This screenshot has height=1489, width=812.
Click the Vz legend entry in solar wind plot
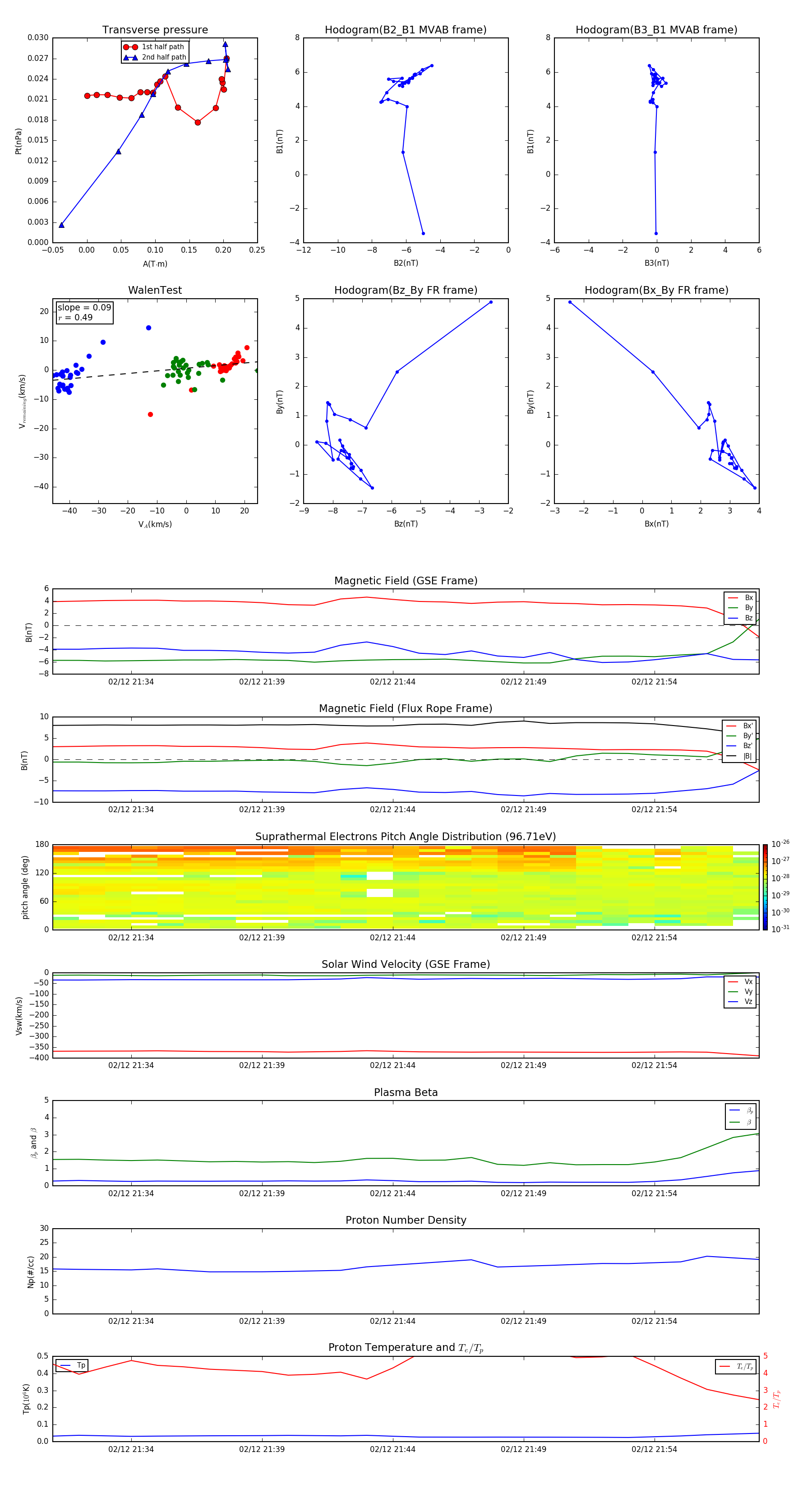[740, 1002]
